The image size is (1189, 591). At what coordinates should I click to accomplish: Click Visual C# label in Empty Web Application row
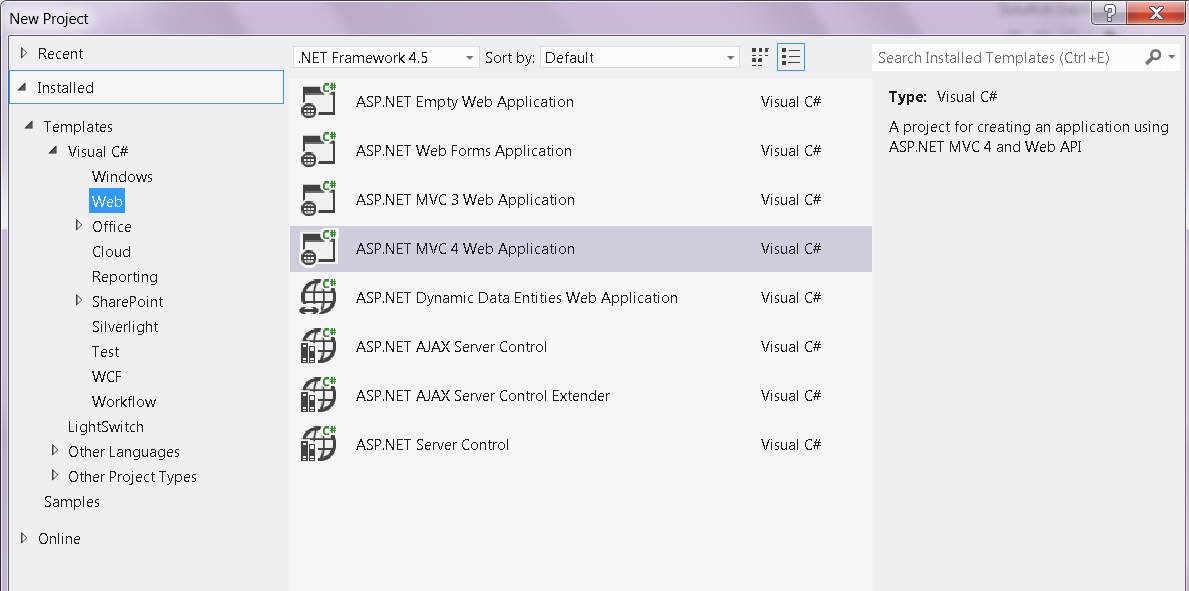(x=791, y=102)
